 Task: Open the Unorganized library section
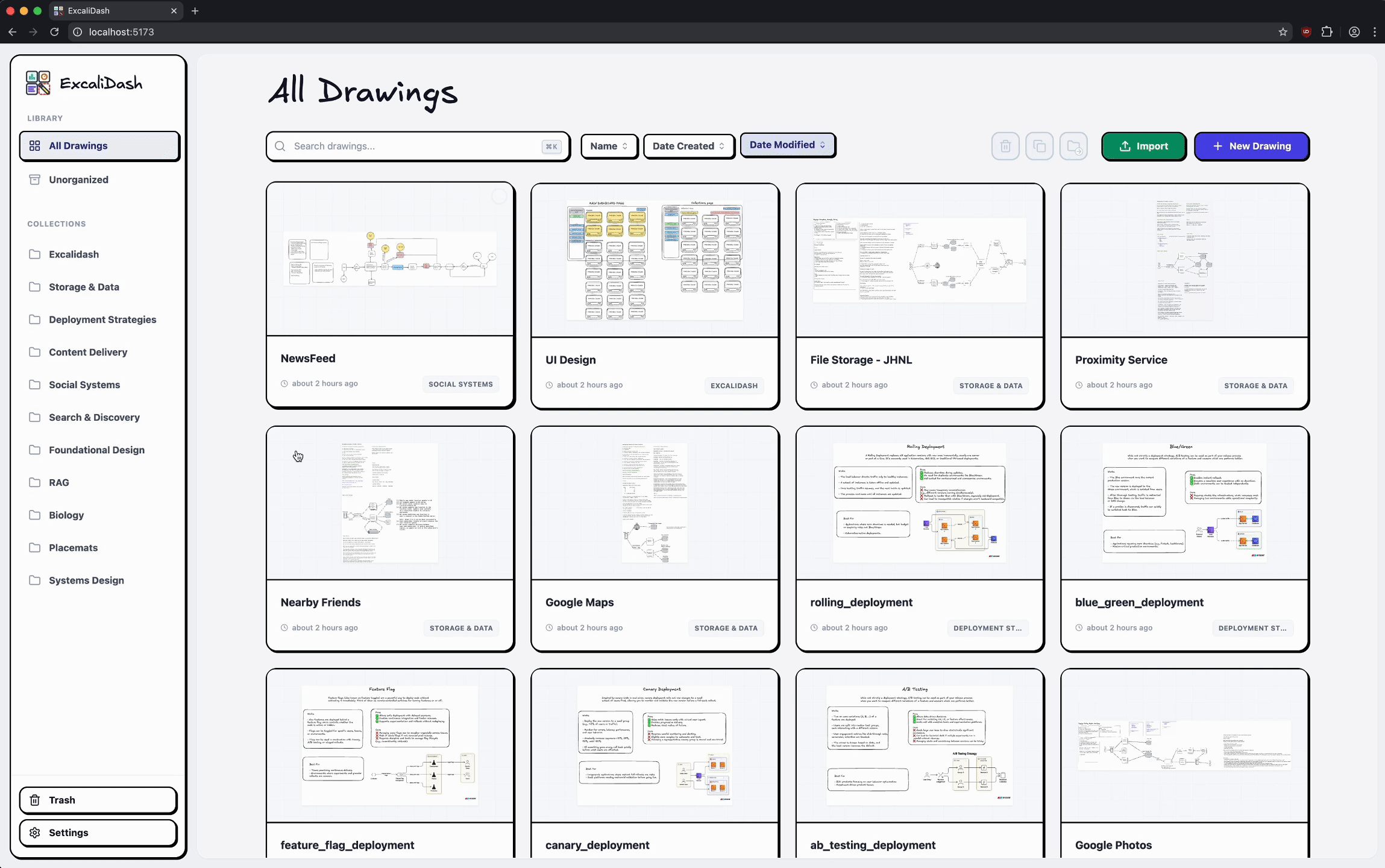tap(78, 180)
